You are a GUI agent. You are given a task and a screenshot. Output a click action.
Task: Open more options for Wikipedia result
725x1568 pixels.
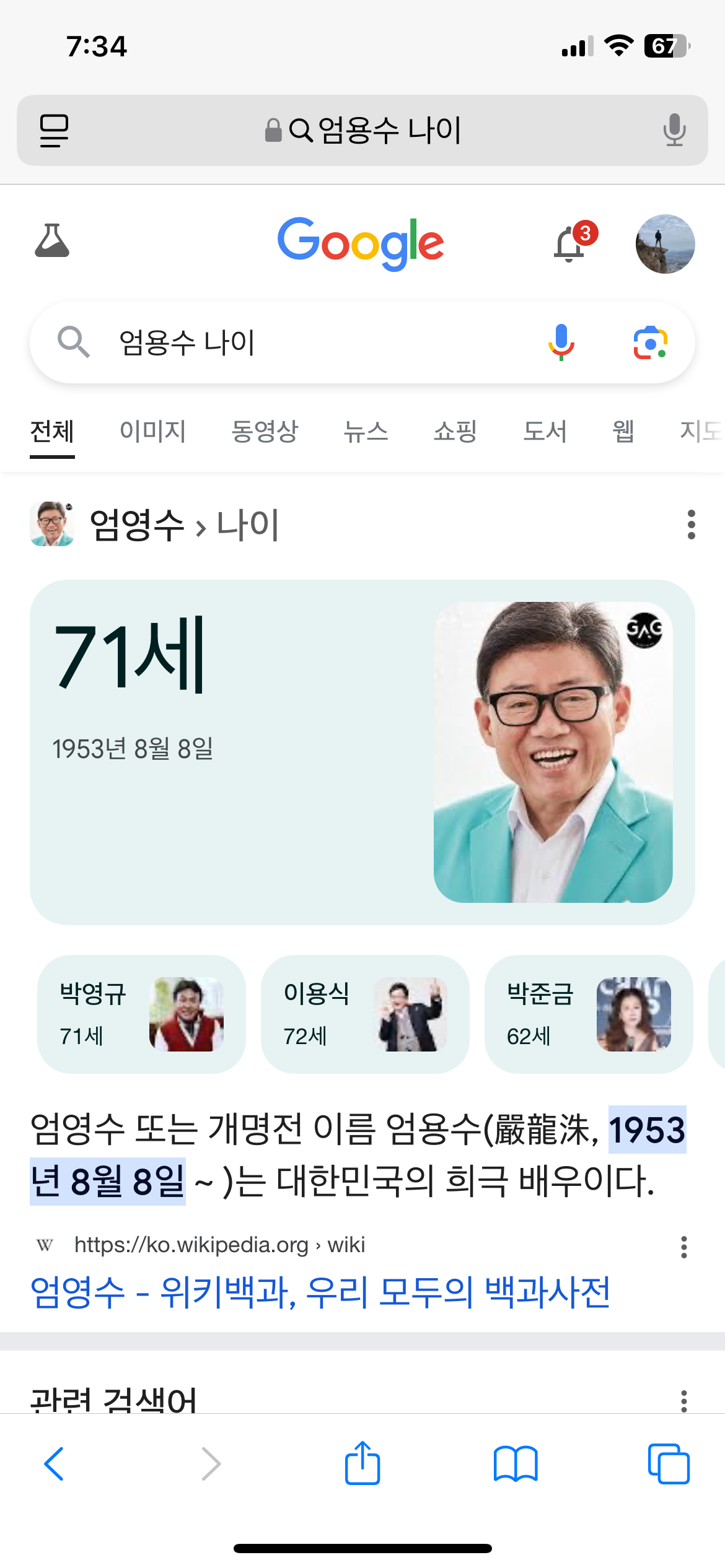pos(684,1247)
